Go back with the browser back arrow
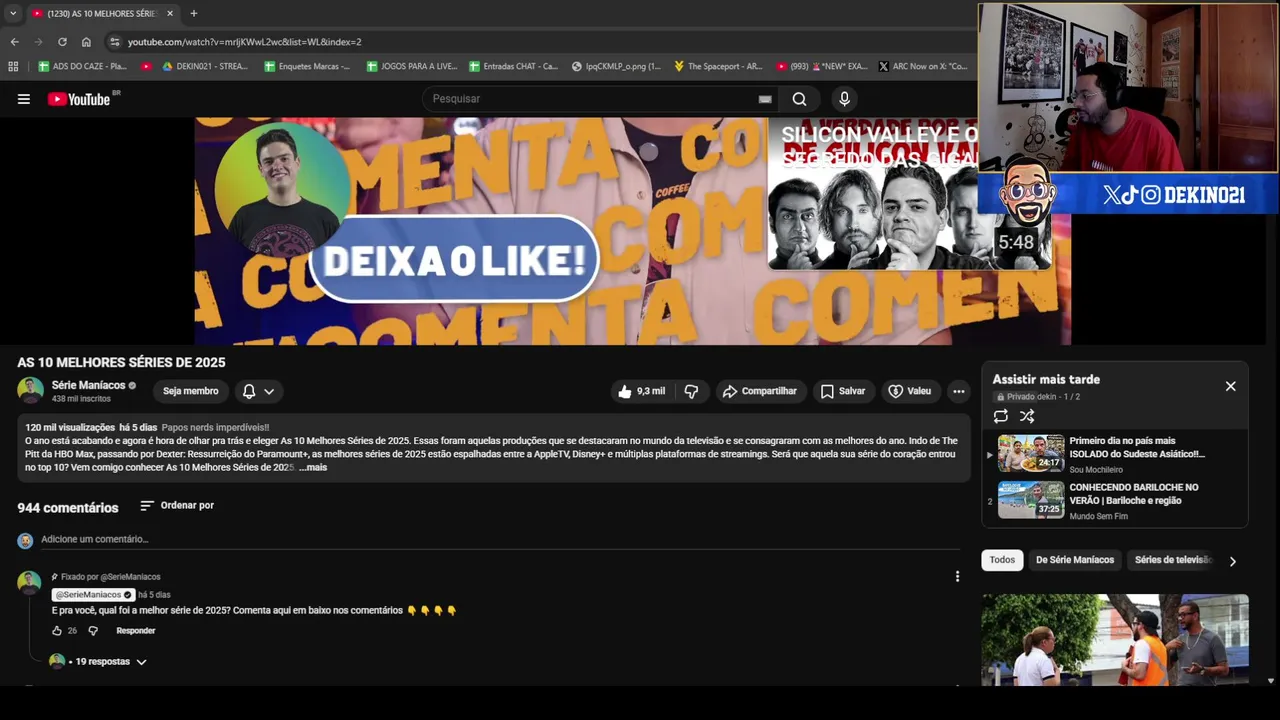 (14, 42)
